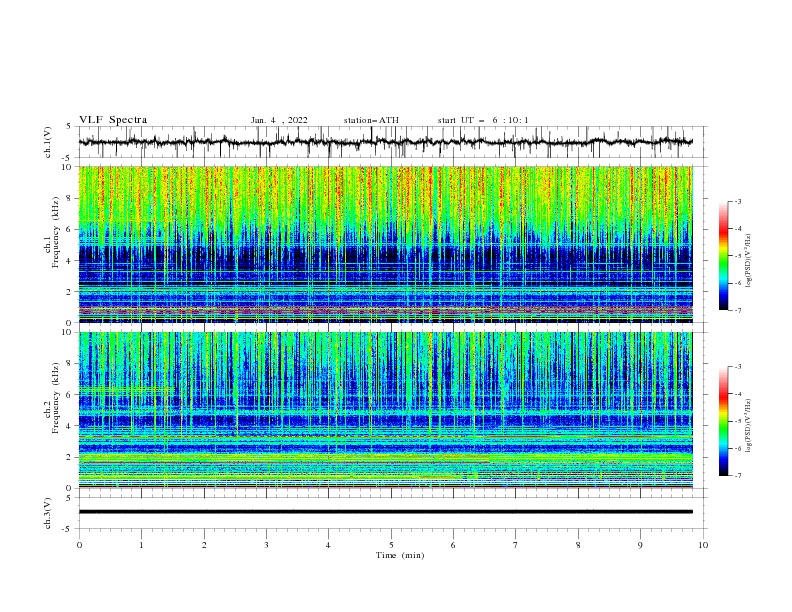Click the "-3" label on ch.1 colorbar
Viewport: 792px width, 612px height.
(x=737, y=202)
